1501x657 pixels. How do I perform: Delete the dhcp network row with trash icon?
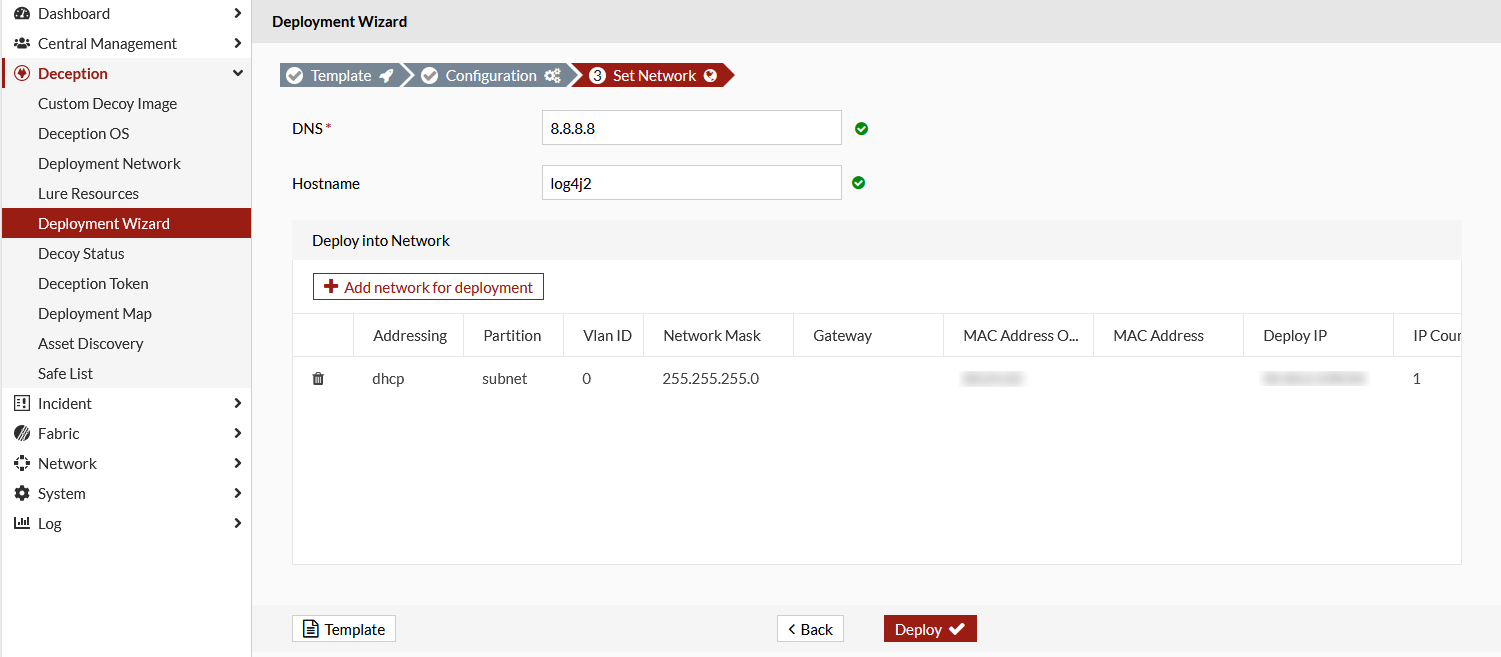[318, 379]
